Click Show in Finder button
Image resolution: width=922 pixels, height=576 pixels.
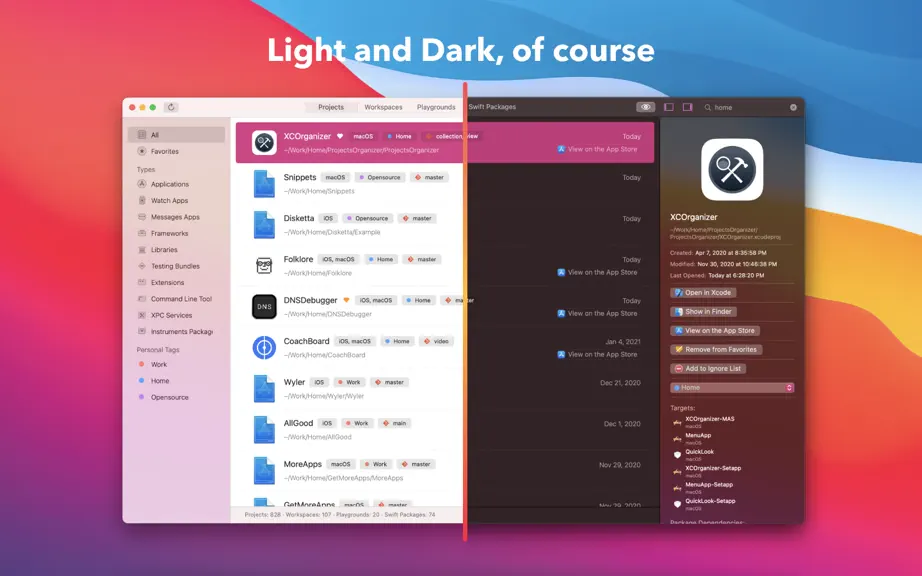point(703,312)
